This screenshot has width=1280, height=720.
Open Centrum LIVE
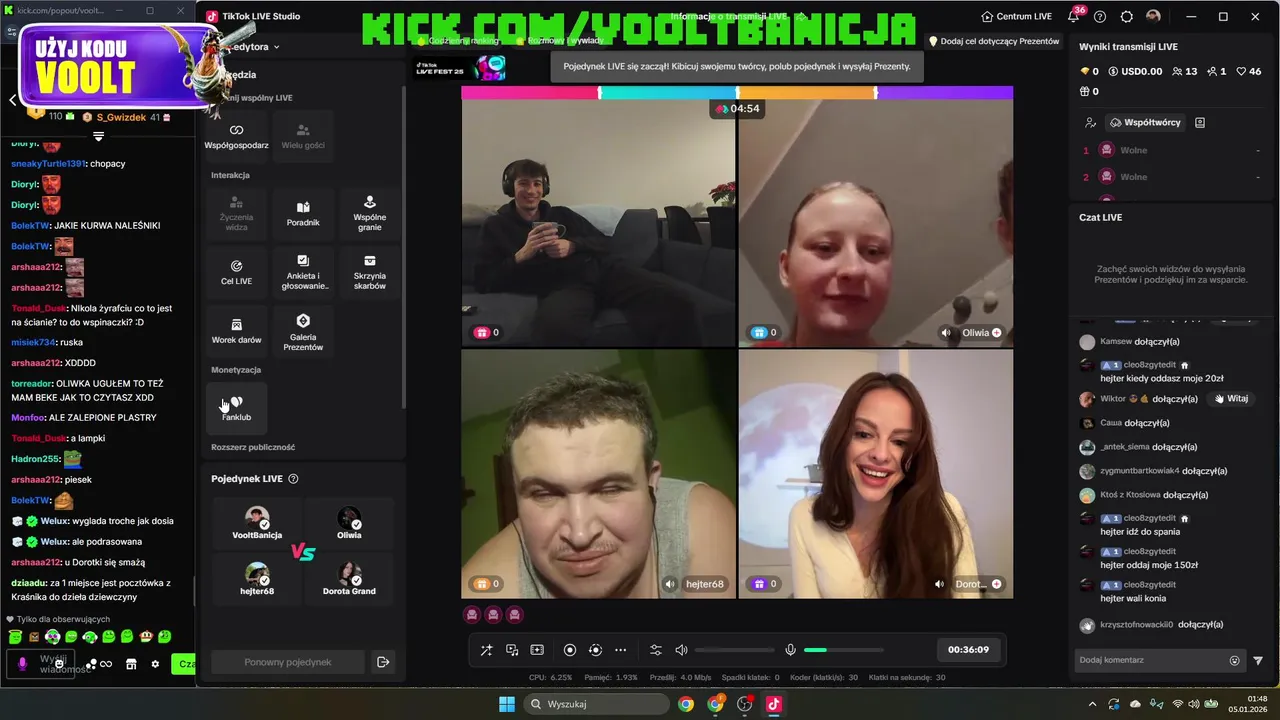pyautogui.click(x=1016, y=17)
